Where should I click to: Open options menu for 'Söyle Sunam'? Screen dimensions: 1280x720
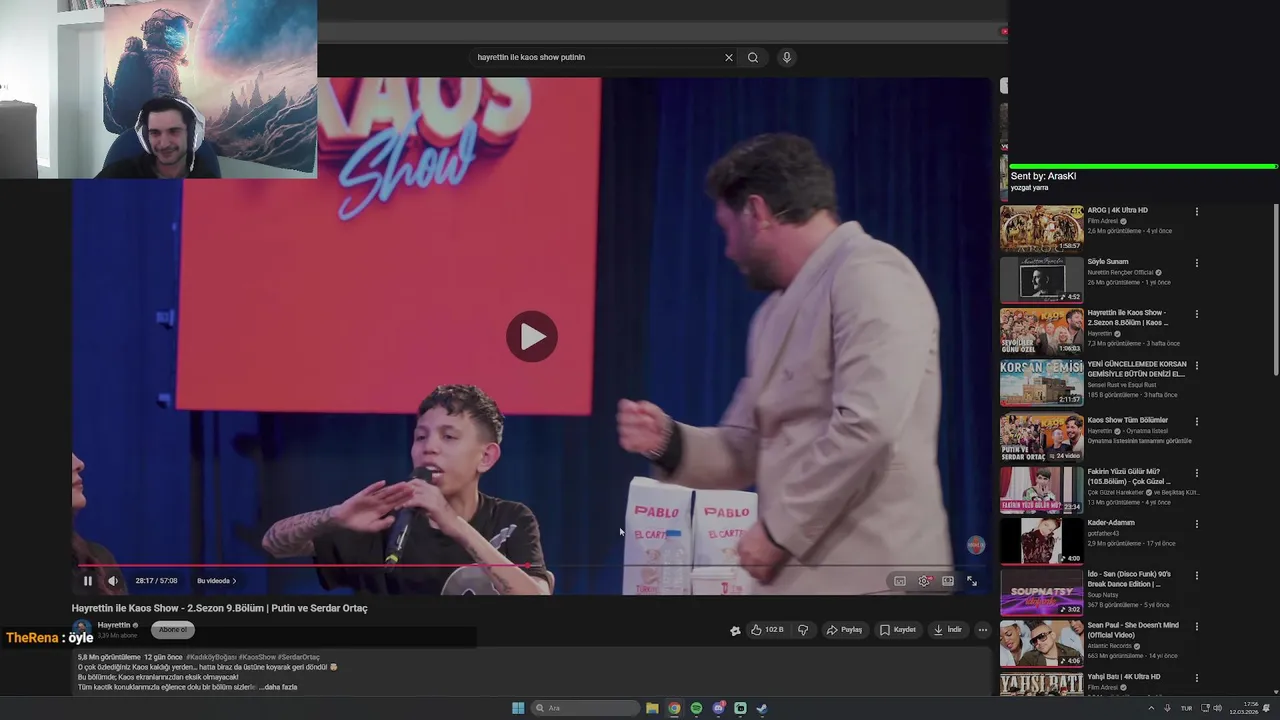pyautogui.click(x=1196, y=263)
